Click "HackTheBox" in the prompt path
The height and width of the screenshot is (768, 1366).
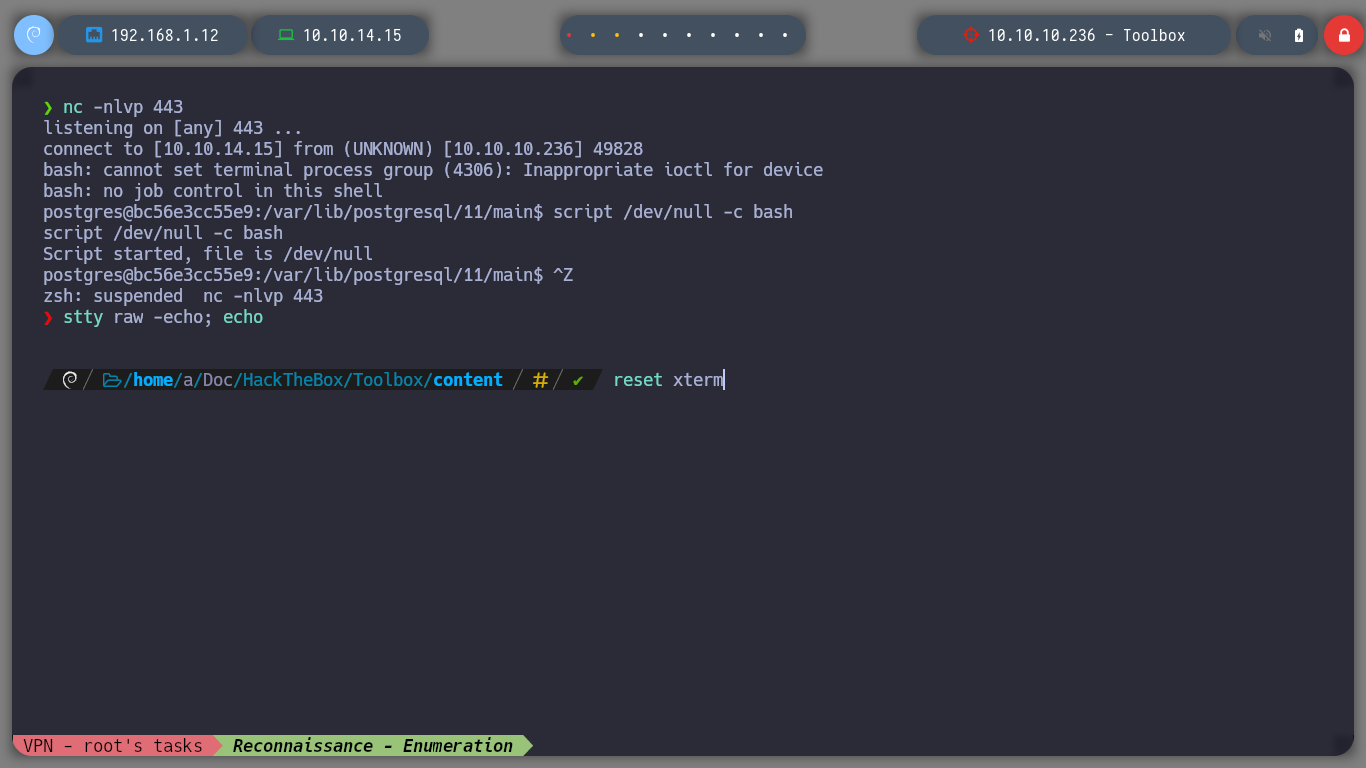point(293,380)
